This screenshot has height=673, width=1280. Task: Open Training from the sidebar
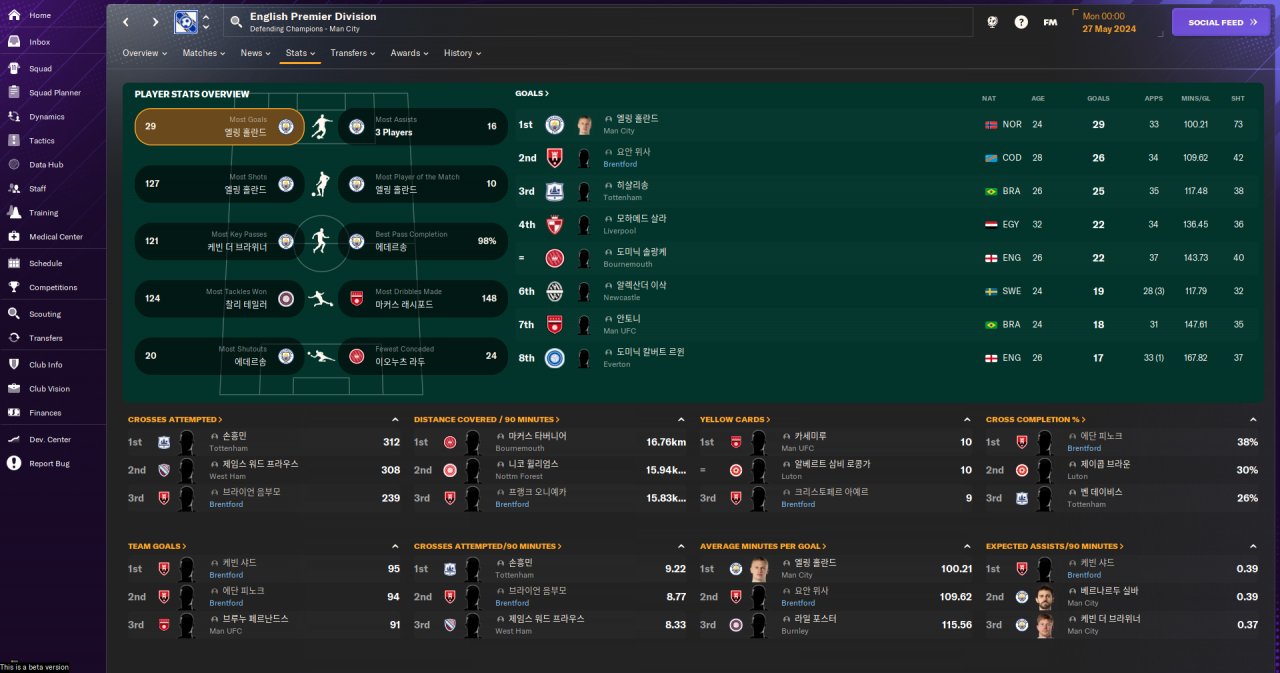43,213
